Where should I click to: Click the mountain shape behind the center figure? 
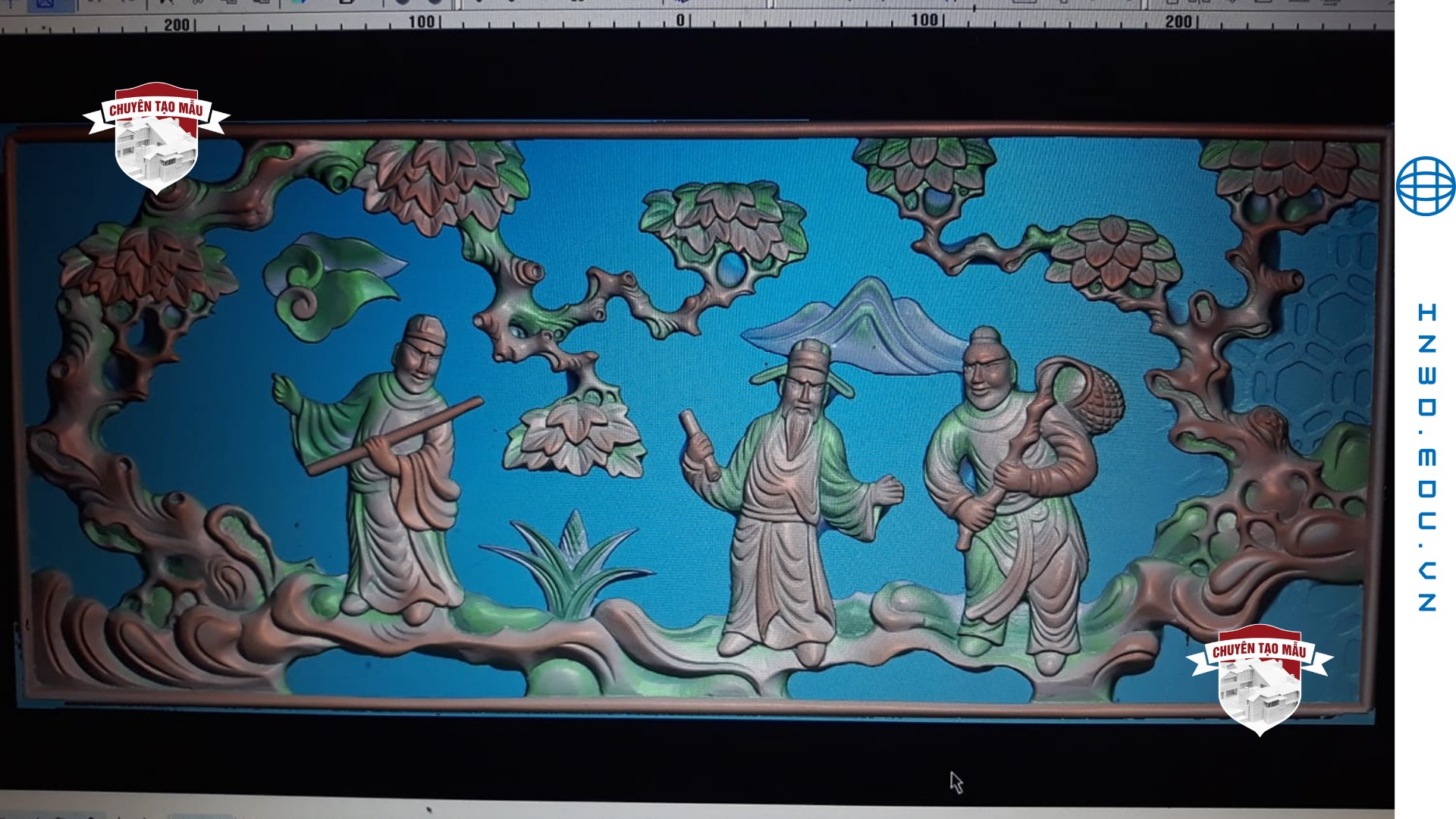(x=864, y=326)
